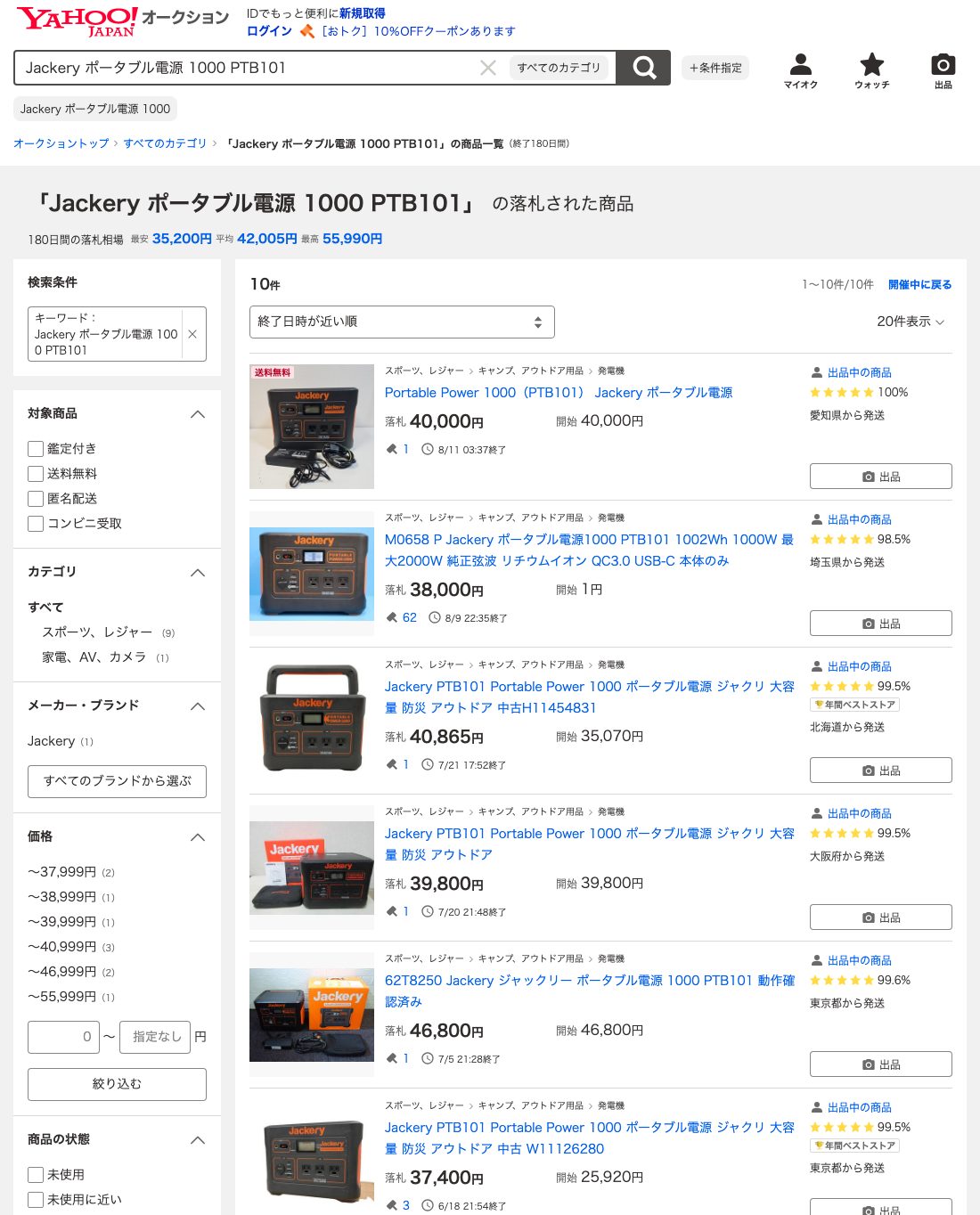Collapse the 商品の状態 section
The height and width of the screenshot is (1215, 980).
click(198, 1139)
